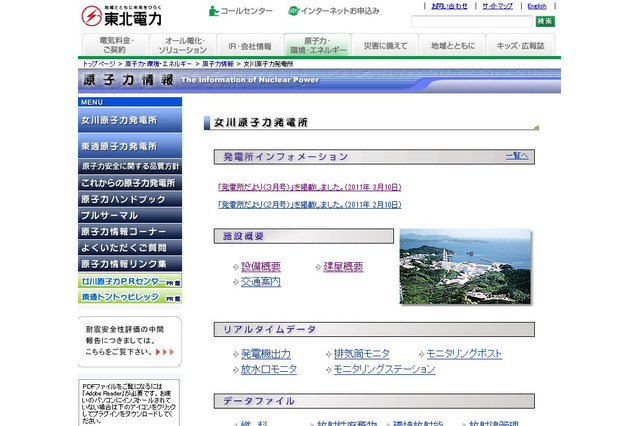640x426 pixels.
Task: Click the Tohoku Electric Power (東北電力) logo
Action: click(x=120, y=15)
